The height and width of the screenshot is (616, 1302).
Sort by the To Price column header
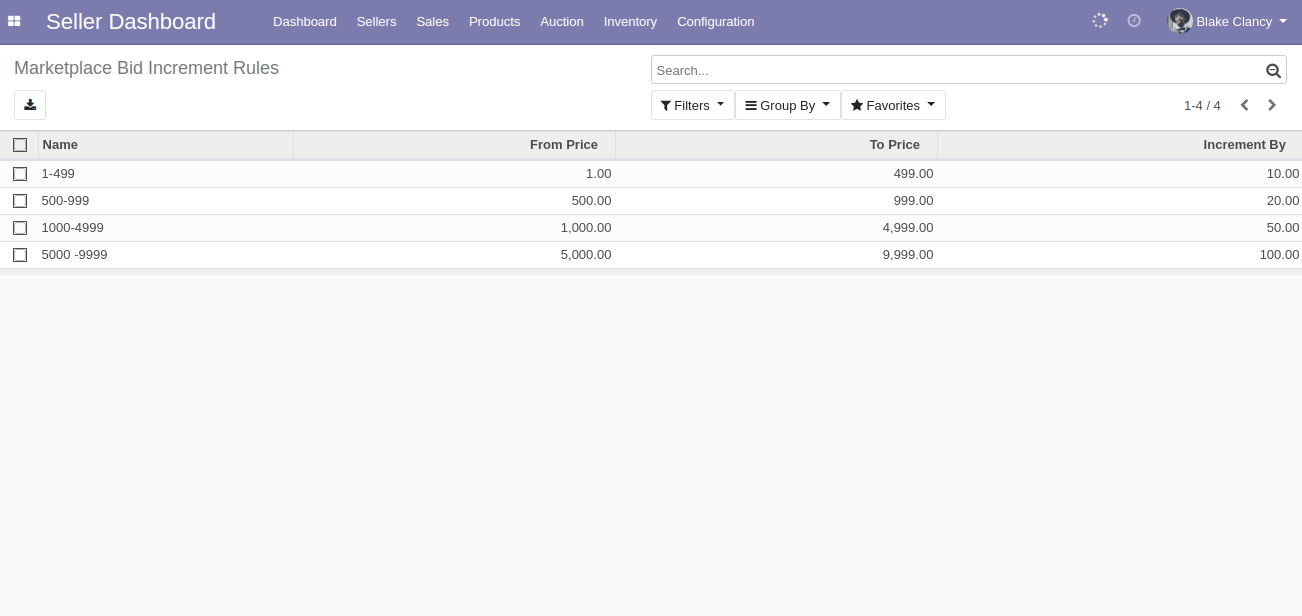[777, 145]
